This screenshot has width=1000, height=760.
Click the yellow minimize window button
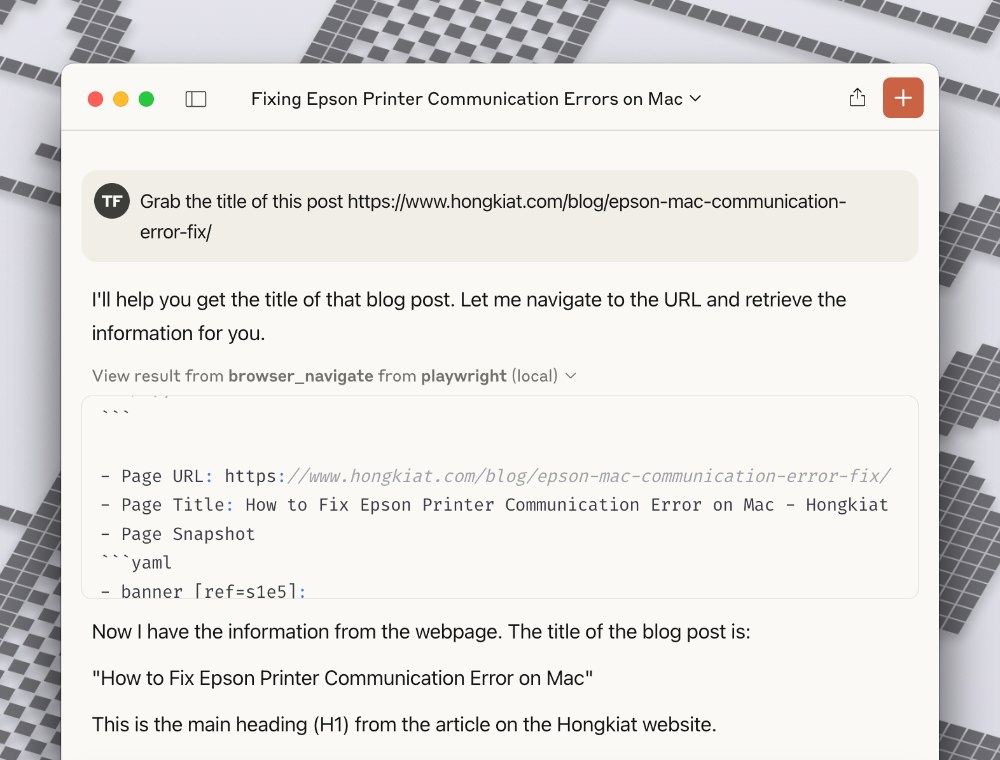[x=121, y=99]
